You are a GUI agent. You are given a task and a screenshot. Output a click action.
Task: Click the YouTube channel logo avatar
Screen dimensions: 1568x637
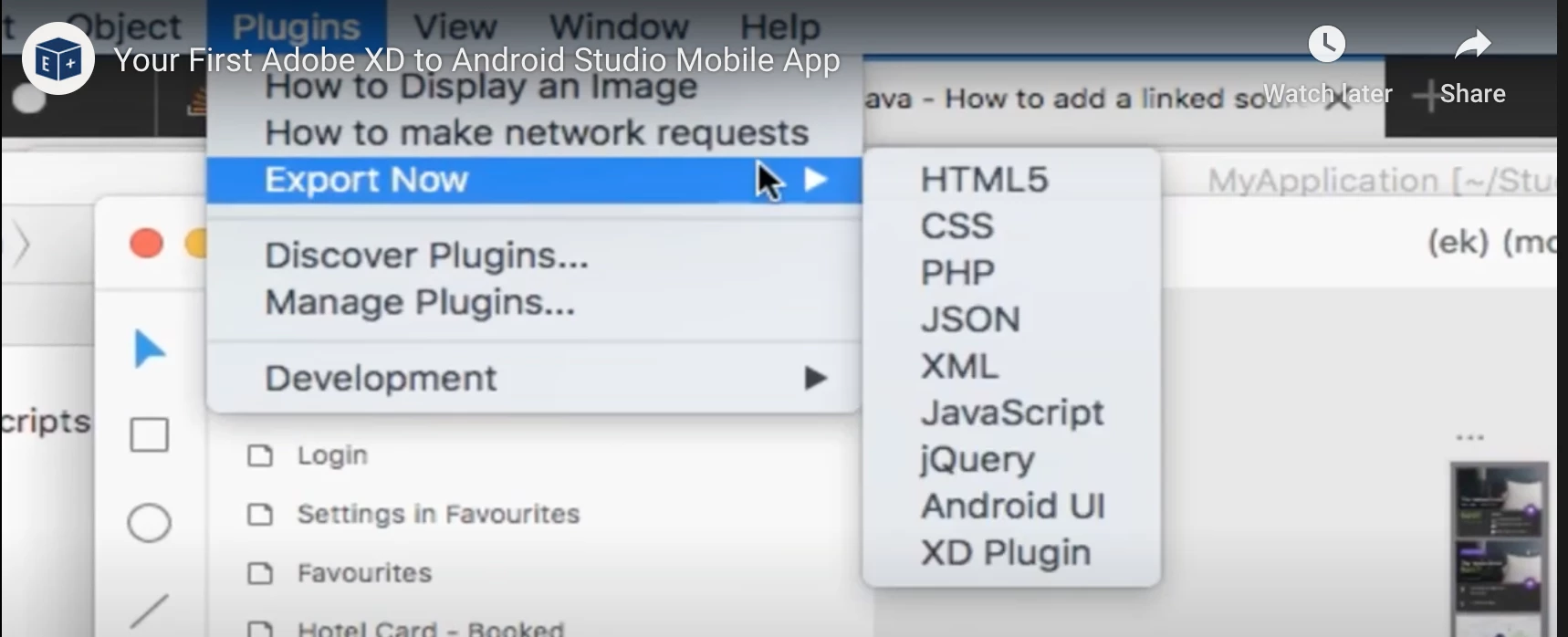pyautogui.click(x=58, y=59)
